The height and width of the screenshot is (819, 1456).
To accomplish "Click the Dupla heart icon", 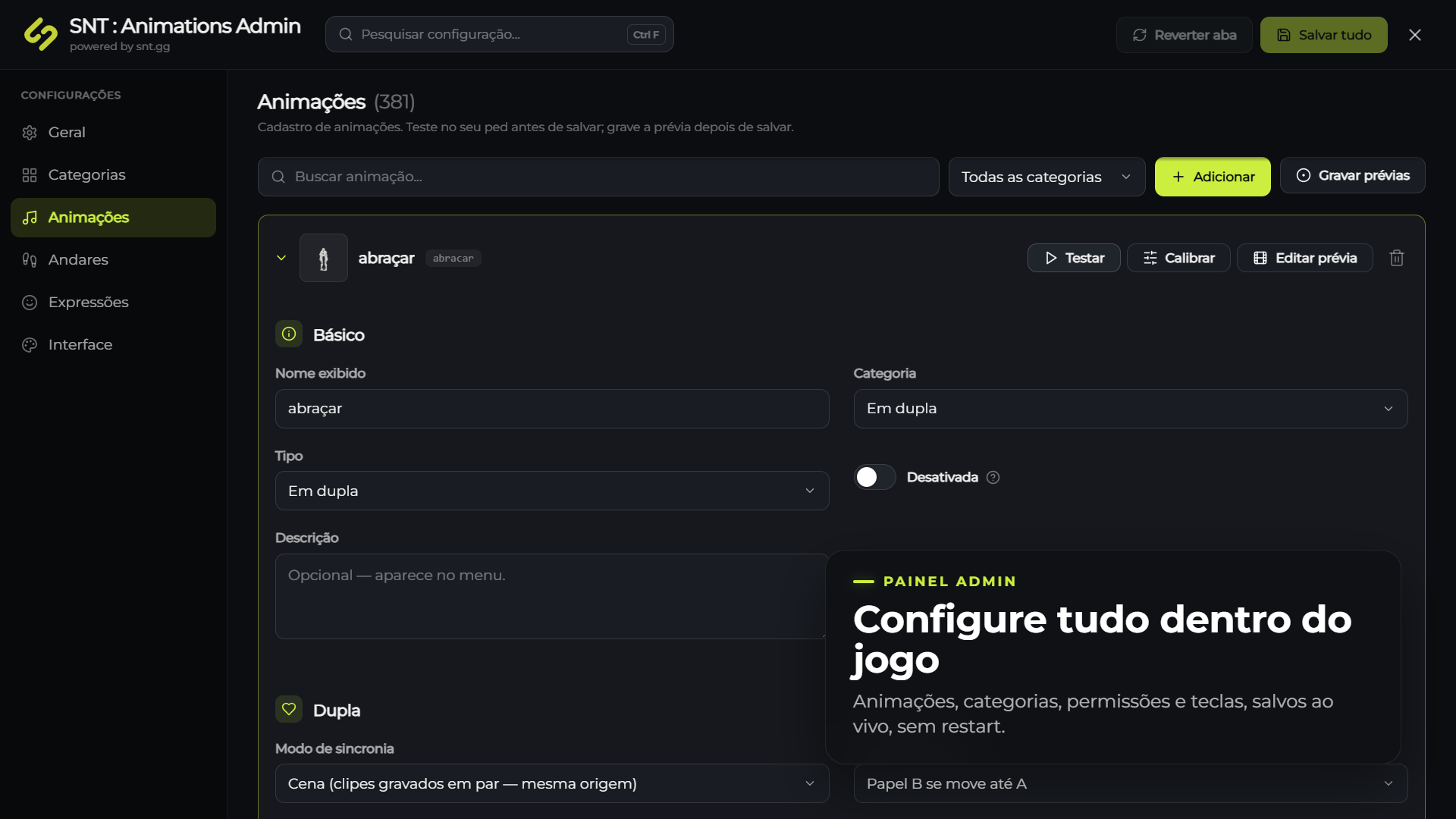I will [x=289, y=709].
